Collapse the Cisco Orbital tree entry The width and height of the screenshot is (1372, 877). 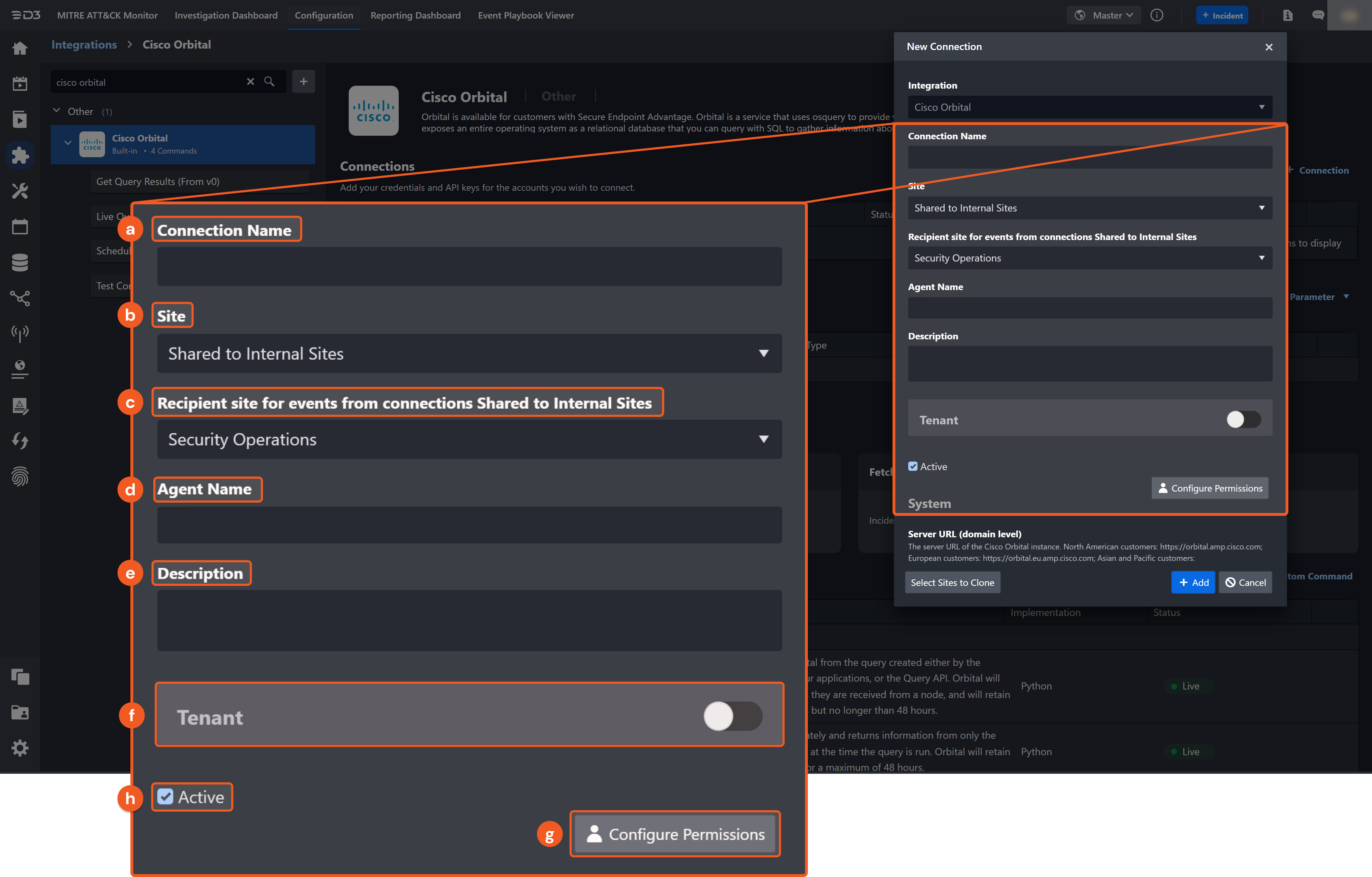pos(68,143)
